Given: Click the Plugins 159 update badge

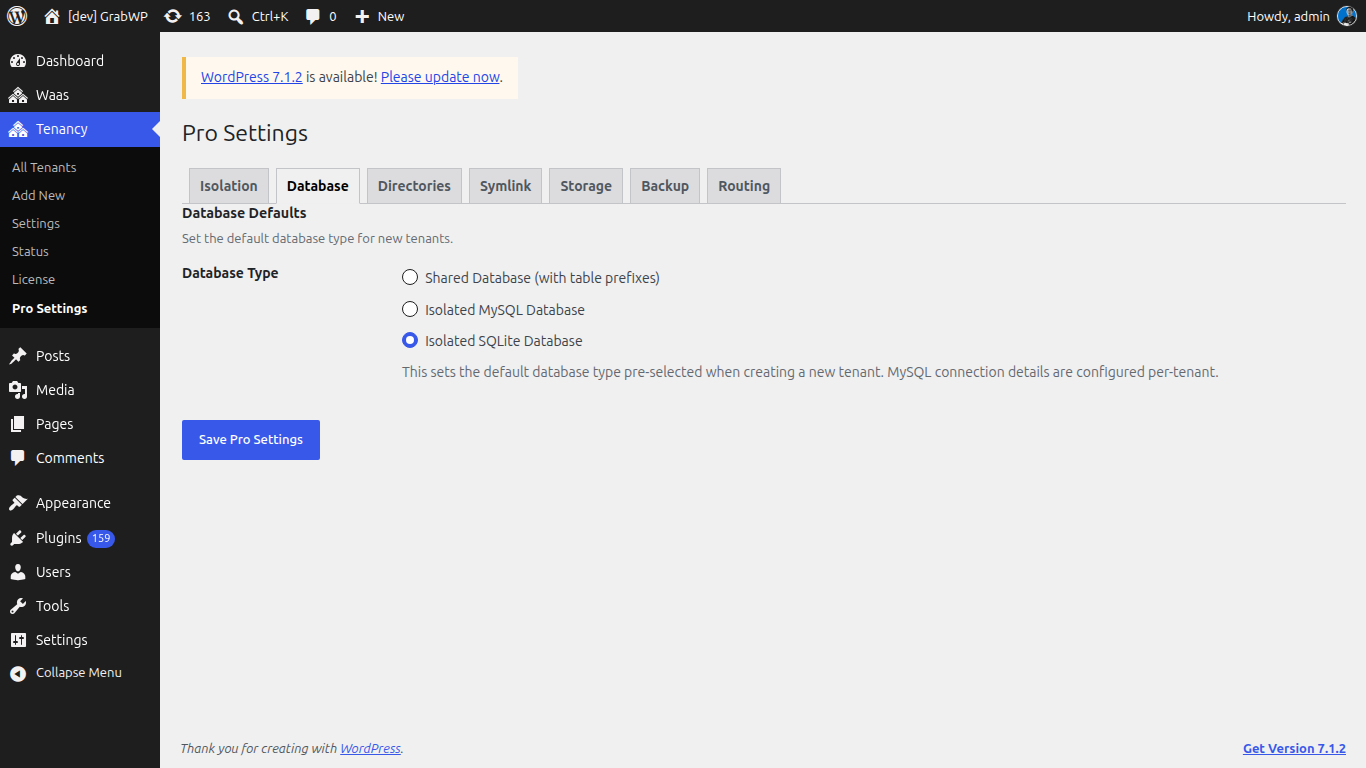Looking at the screenshot, I should click(101, 538).
